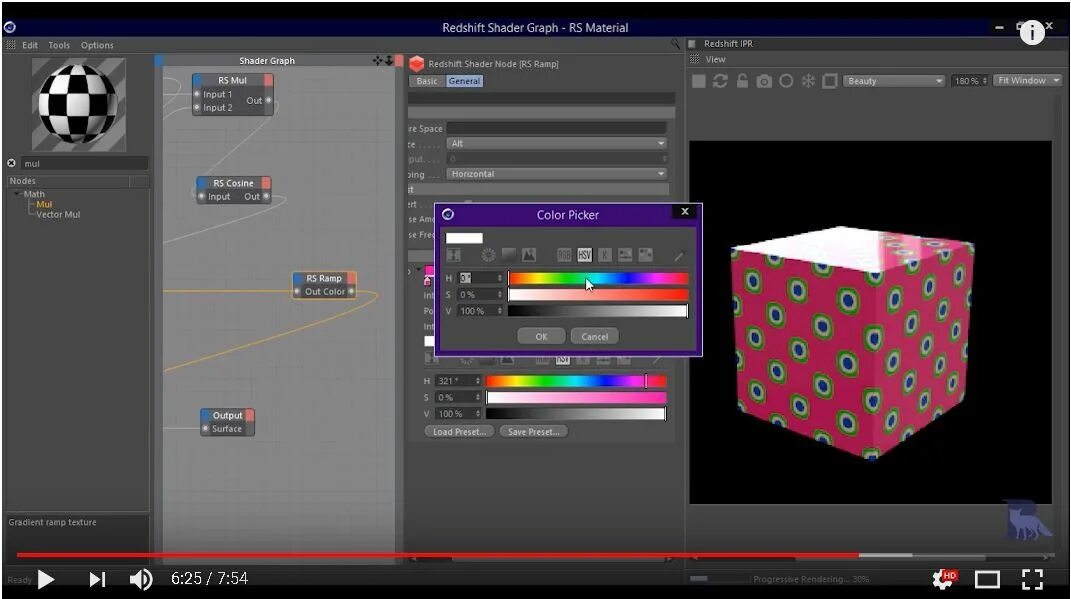The image size is (1071, 599).
Task: Click the magnifier search icon in the Shader Graph menu bar
Action: (675, 44)
